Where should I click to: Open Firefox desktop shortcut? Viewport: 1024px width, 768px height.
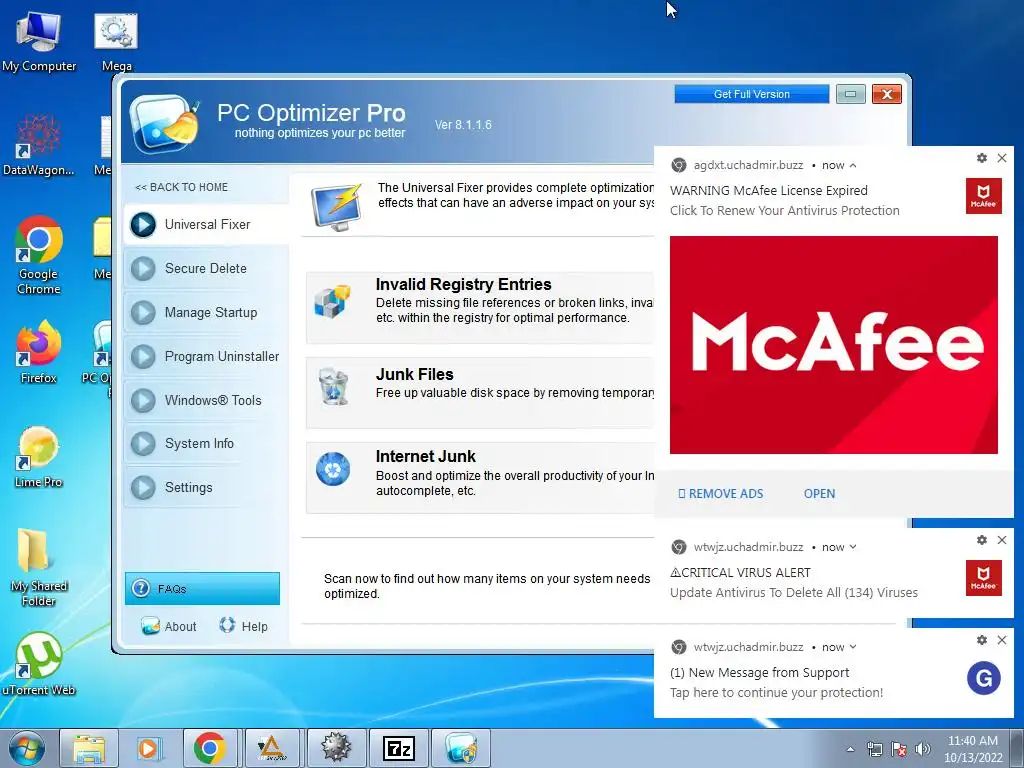(39, 351)
